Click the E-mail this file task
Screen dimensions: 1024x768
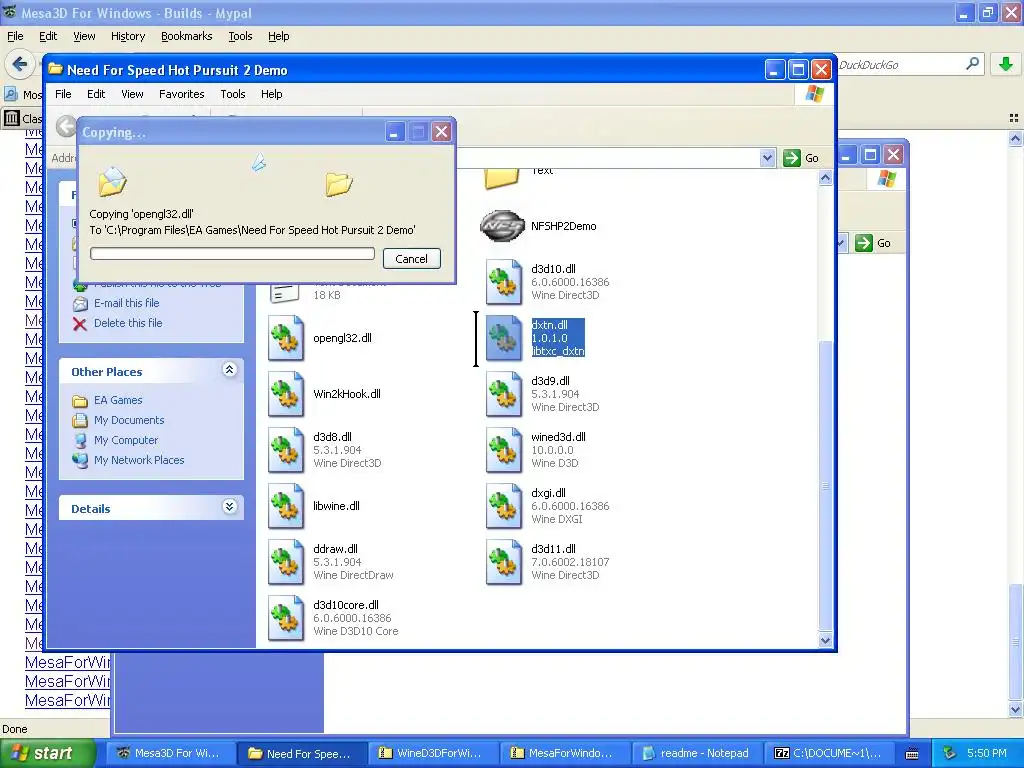[127, 303]
